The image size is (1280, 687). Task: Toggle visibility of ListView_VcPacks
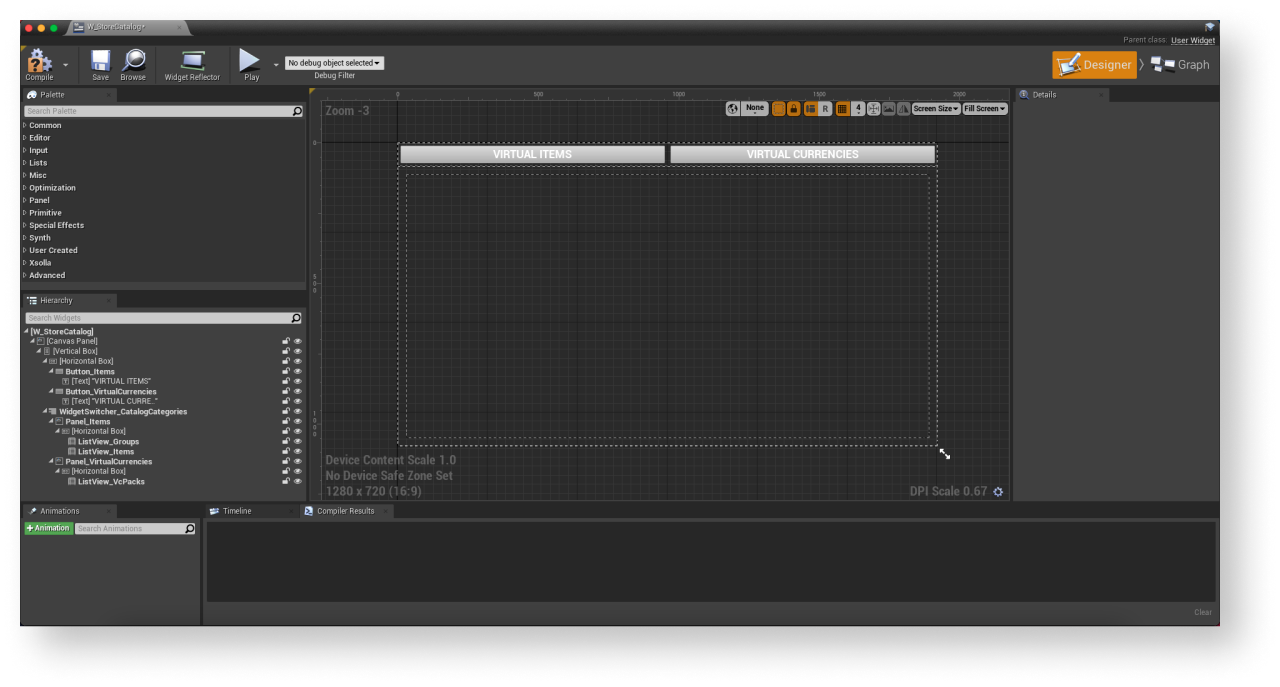click(297, 481)
